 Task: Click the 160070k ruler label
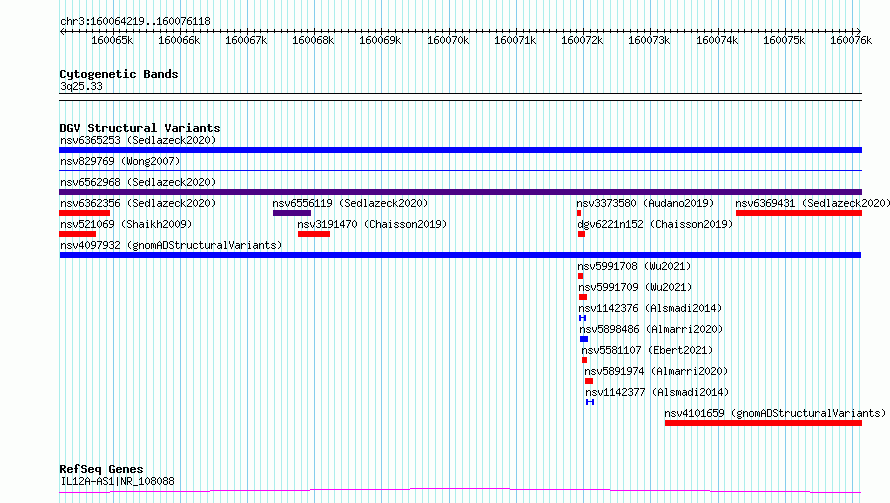point(448,40)
